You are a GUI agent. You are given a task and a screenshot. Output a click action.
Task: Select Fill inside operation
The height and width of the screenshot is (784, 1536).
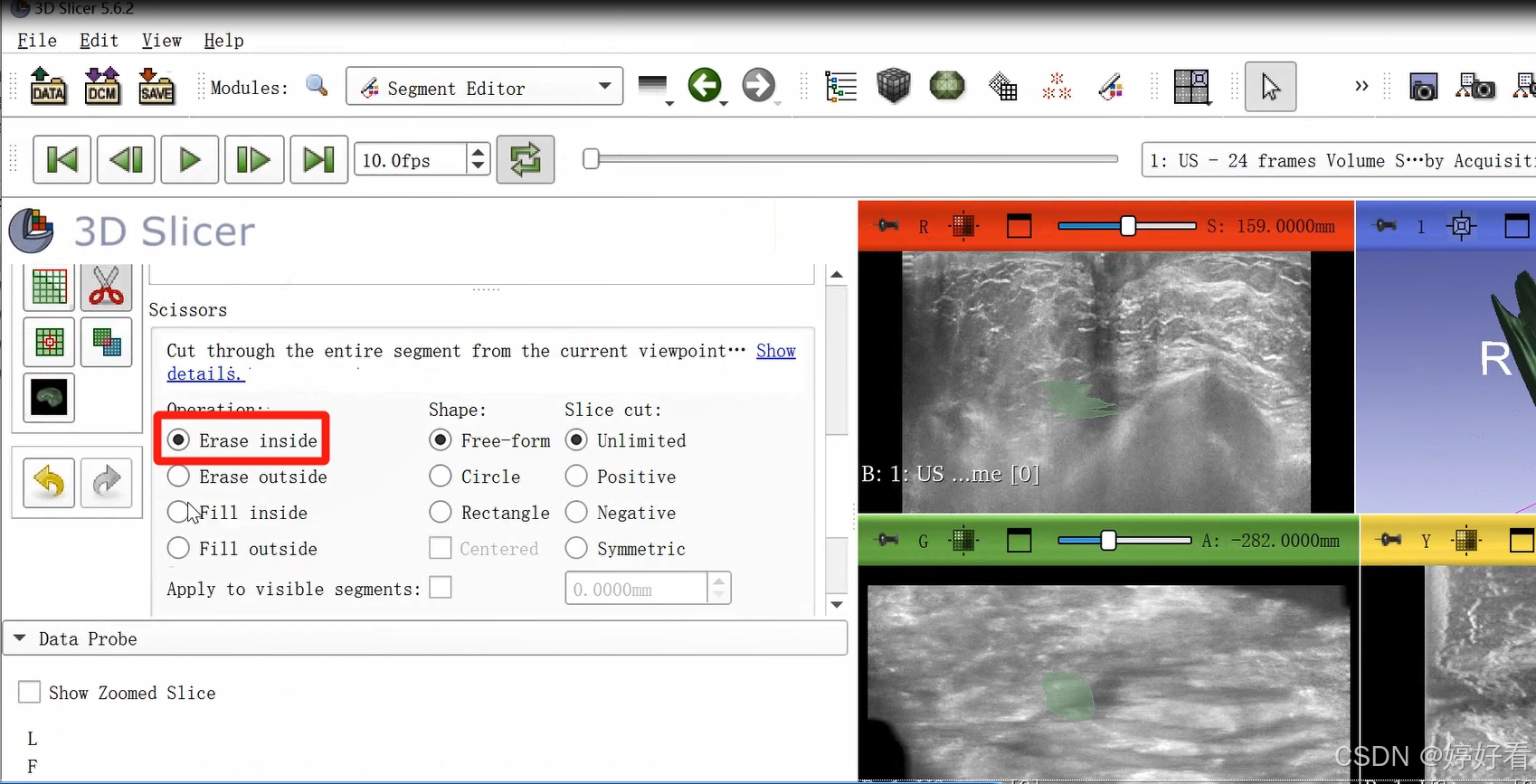pos(237,513)
